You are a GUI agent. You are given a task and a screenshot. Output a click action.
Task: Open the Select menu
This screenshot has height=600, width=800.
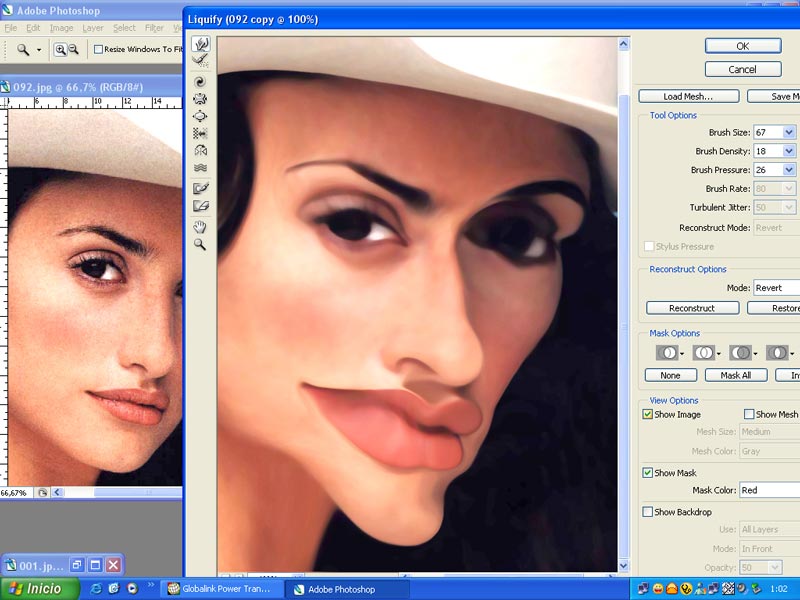pyautogui.click(x=124, y=28)
